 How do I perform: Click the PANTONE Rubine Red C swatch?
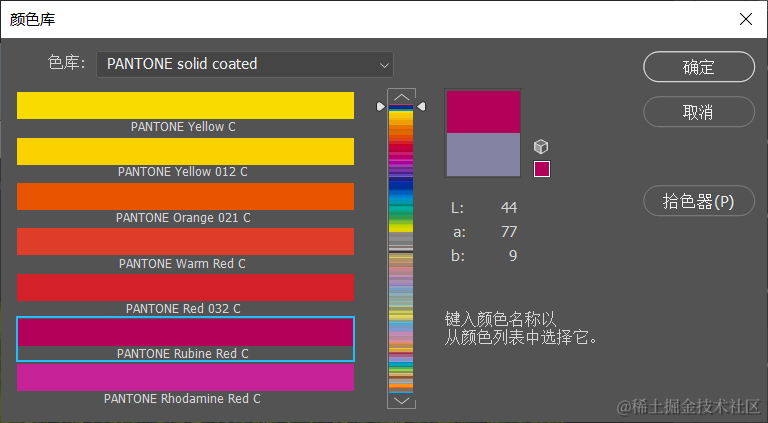pos(185,332)
